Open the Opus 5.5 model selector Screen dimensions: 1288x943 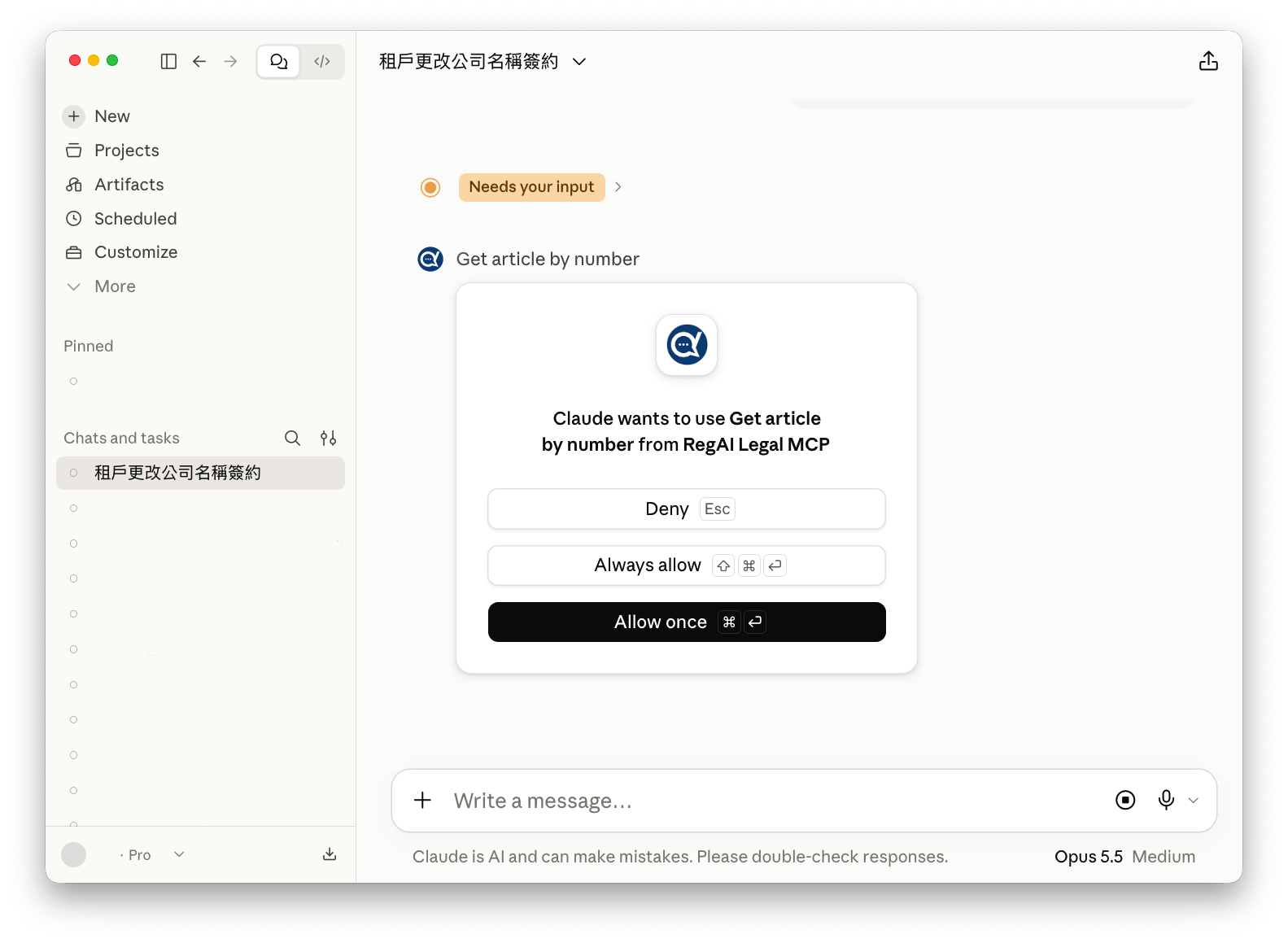pyautogui.click(x=1088, y=857)
